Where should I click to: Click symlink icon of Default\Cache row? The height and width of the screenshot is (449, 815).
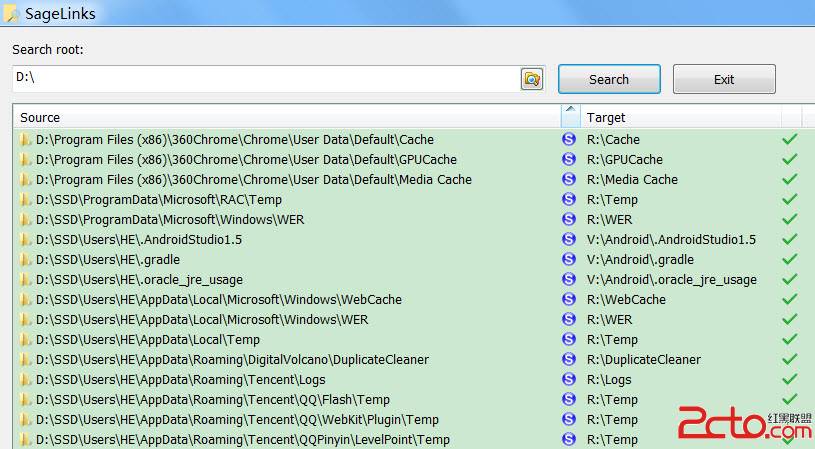(569, 139)
